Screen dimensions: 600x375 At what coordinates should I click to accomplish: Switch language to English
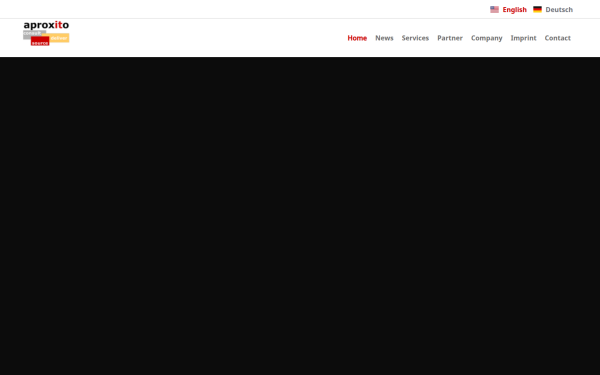514,10
